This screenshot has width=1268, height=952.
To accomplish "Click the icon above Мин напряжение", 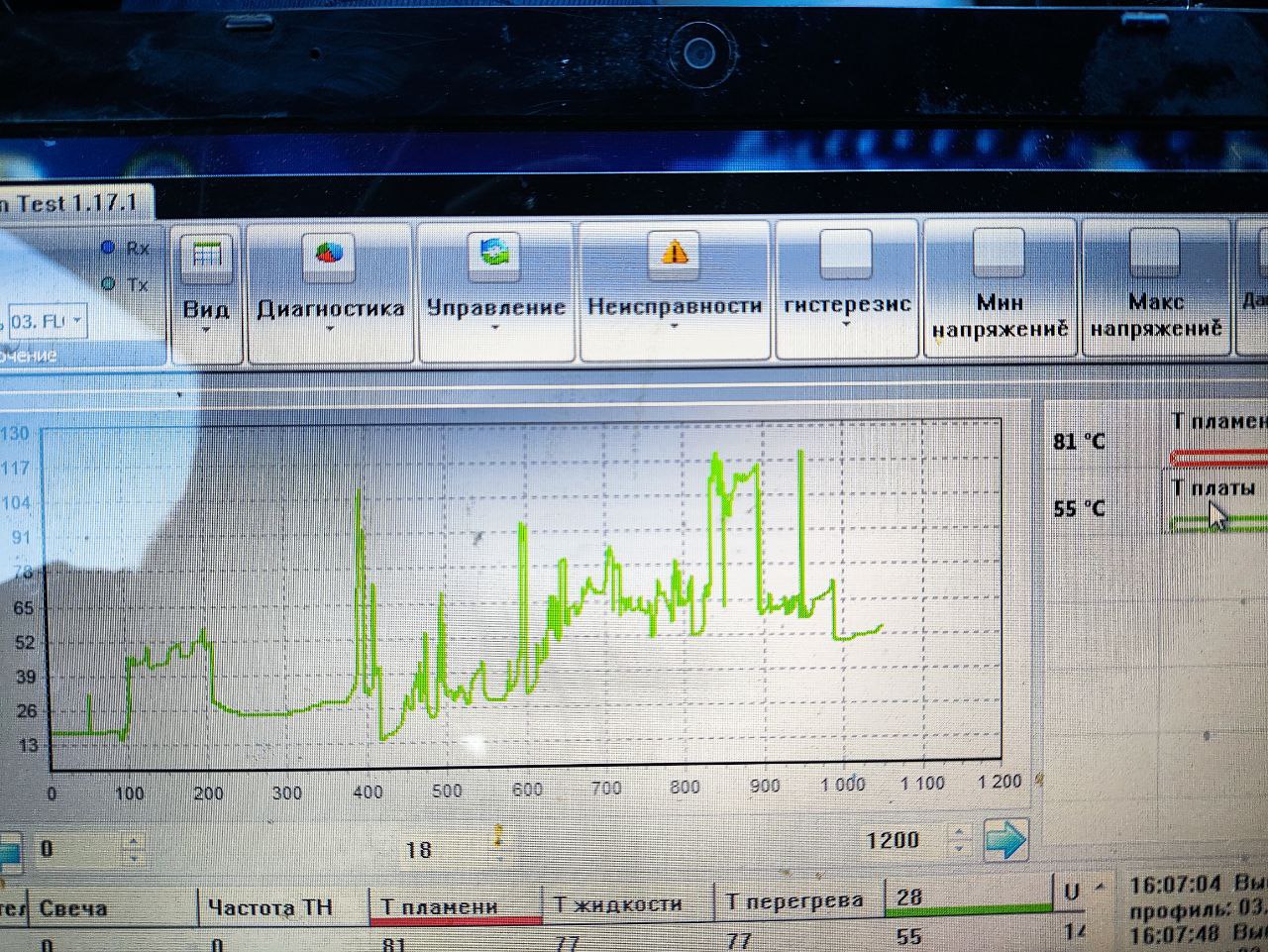I will click(999, 251).
